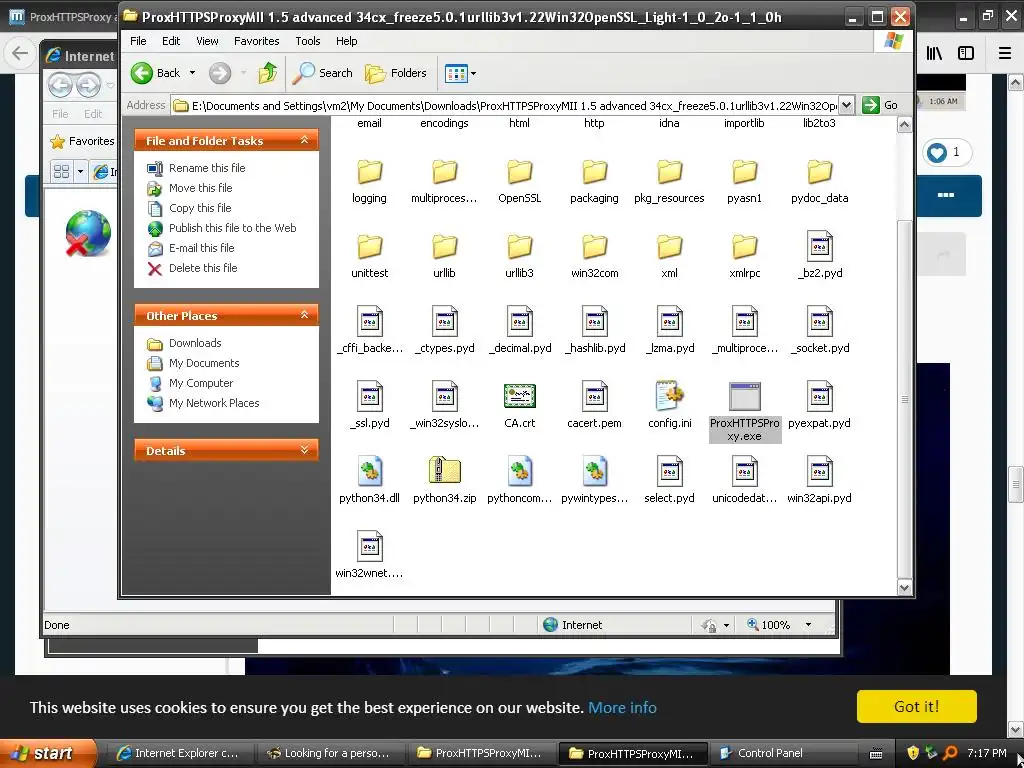Select the pkg_resources folder icon
Screen dimensions: 1024x768
click(669, 172)
